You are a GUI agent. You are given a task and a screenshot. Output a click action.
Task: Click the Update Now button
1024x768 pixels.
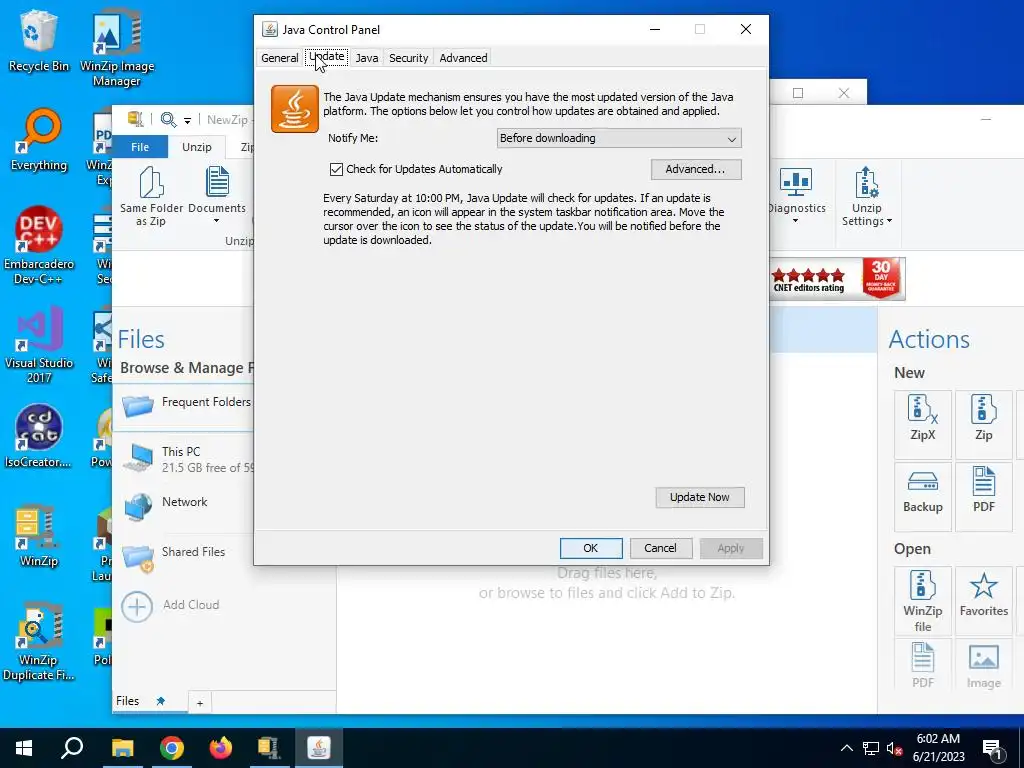(699, 497)
